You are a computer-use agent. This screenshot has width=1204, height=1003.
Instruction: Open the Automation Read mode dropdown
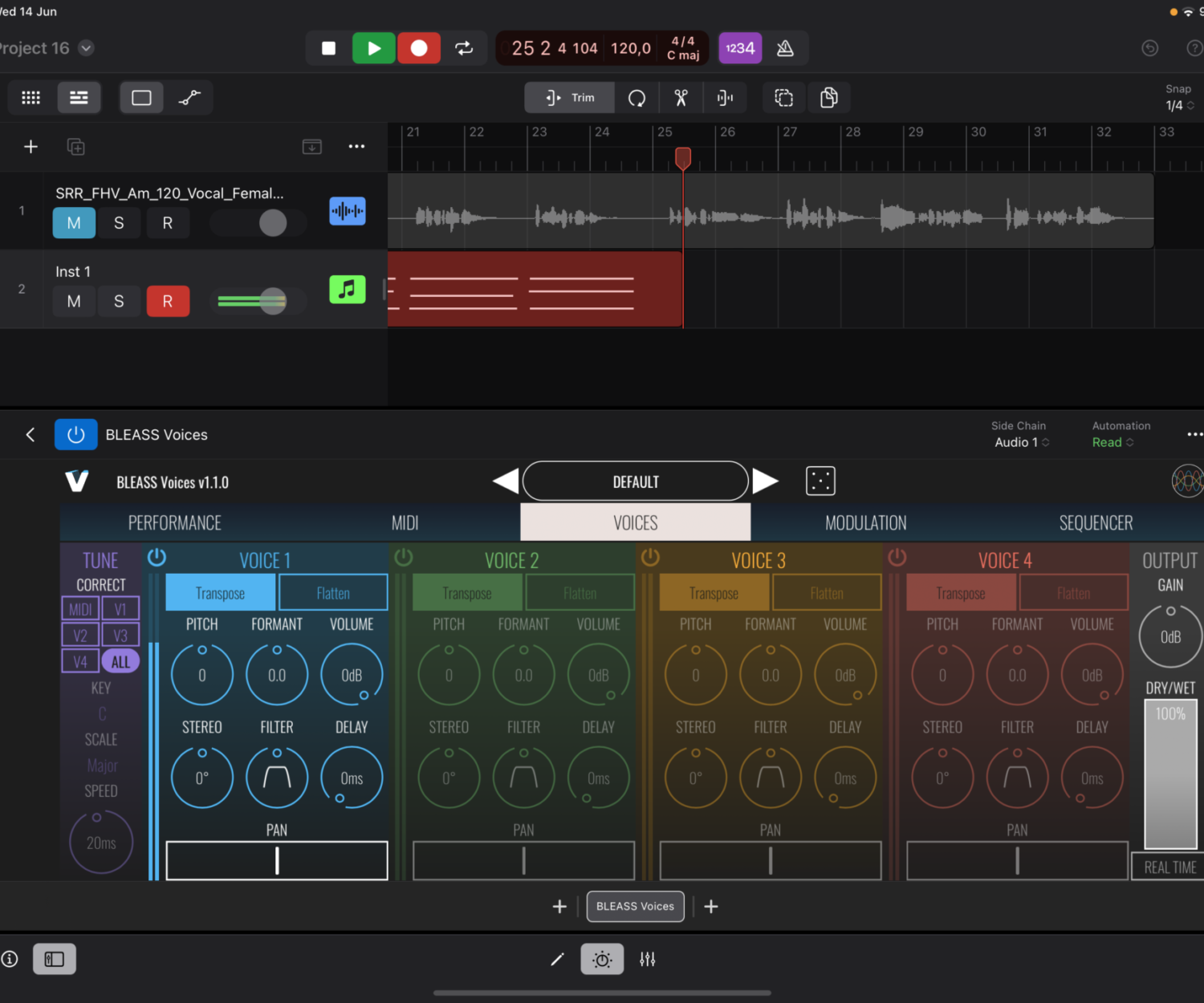point(1112,442)
